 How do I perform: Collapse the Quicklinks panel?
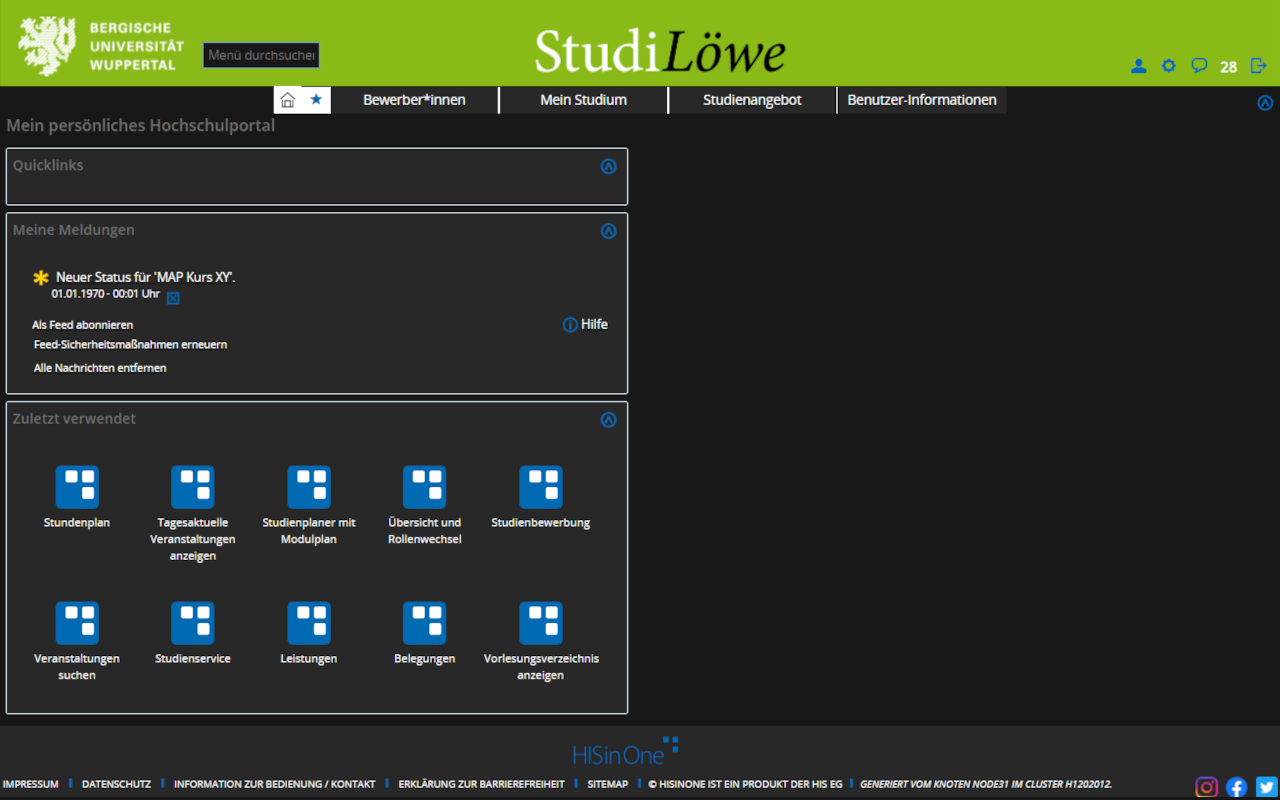(608, 167)
